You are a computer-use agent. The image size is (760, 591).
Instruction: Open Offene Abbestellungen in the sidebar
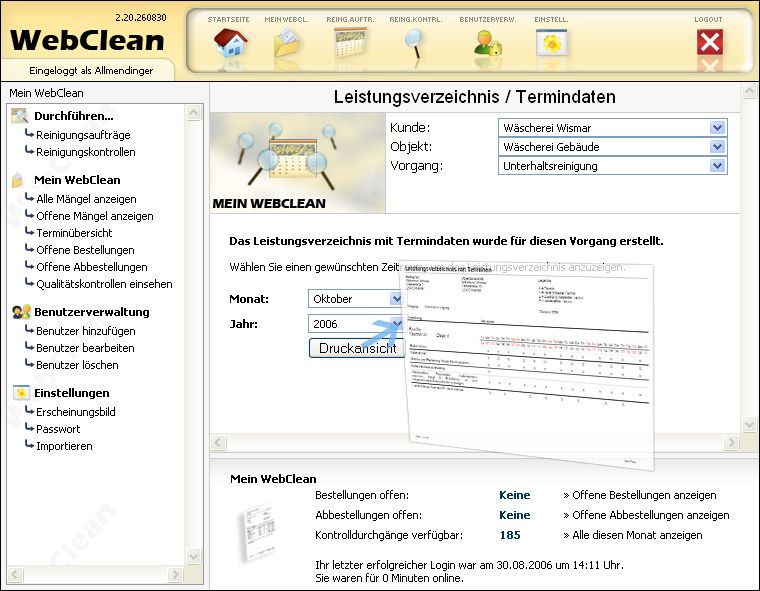click(x=92, y=267)
